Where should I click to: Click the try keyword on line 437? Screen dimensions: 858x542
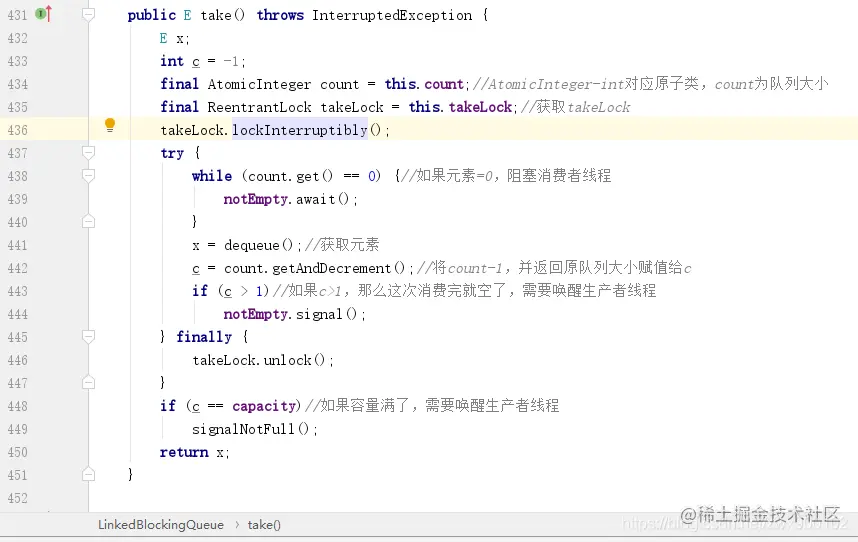(172, 153)
